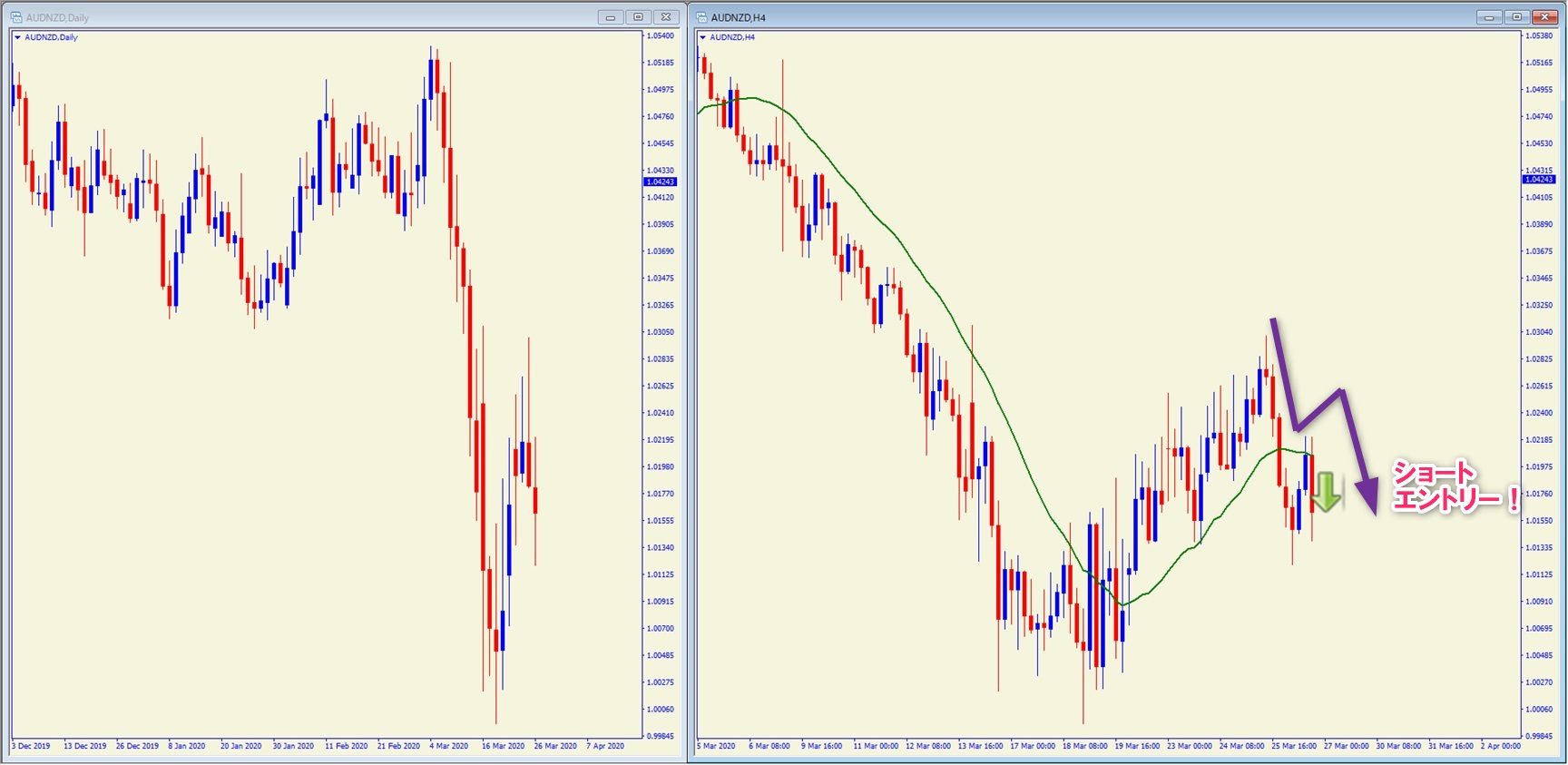Click the 1.03905 price label on the Daily scale
1568x765 pixels.
(661, 224)
